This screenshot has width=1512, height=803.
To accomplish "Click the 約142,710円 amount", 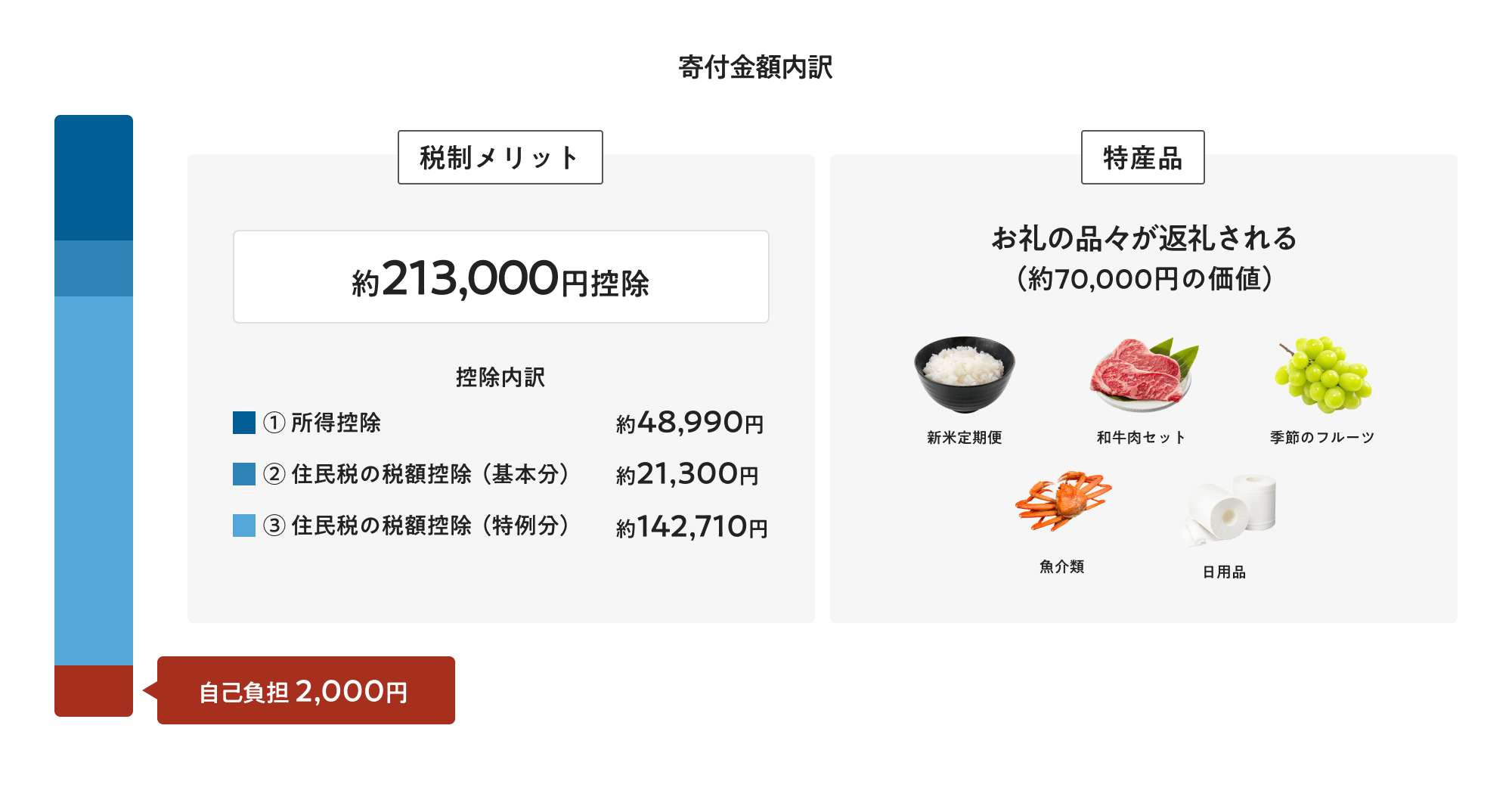I will 692,526.
